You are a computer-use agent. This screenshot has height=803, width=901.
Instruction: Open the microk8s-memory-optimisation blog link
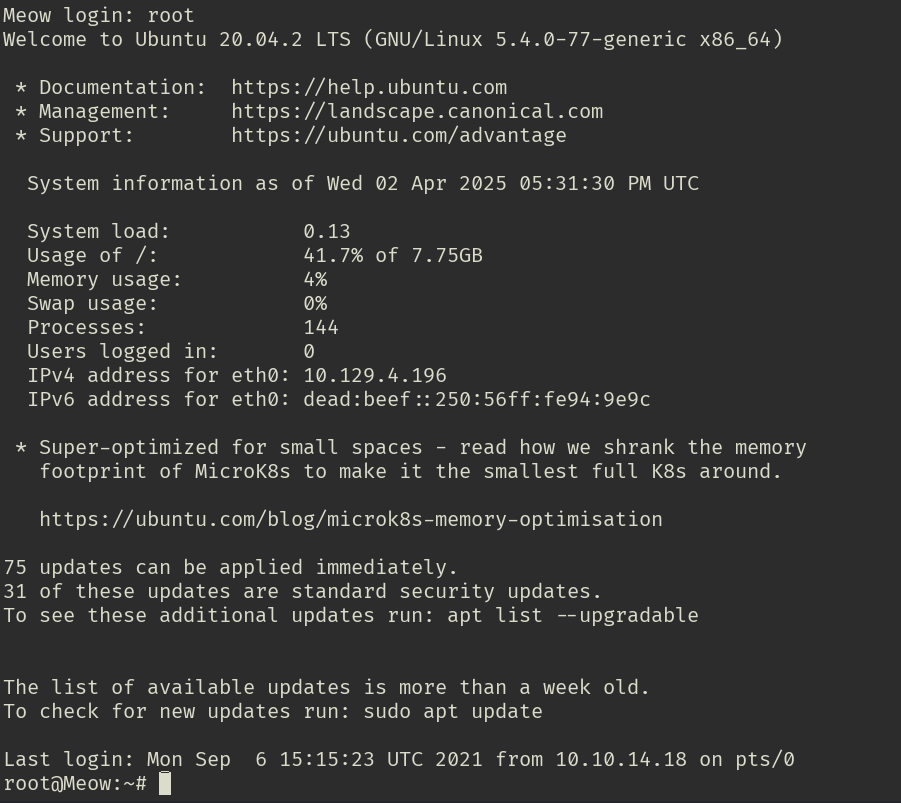(x=351, y=520)
